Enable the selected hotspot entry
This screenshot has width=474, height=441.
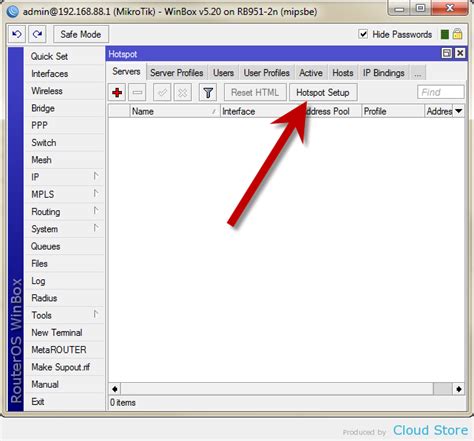click(162, 92)
